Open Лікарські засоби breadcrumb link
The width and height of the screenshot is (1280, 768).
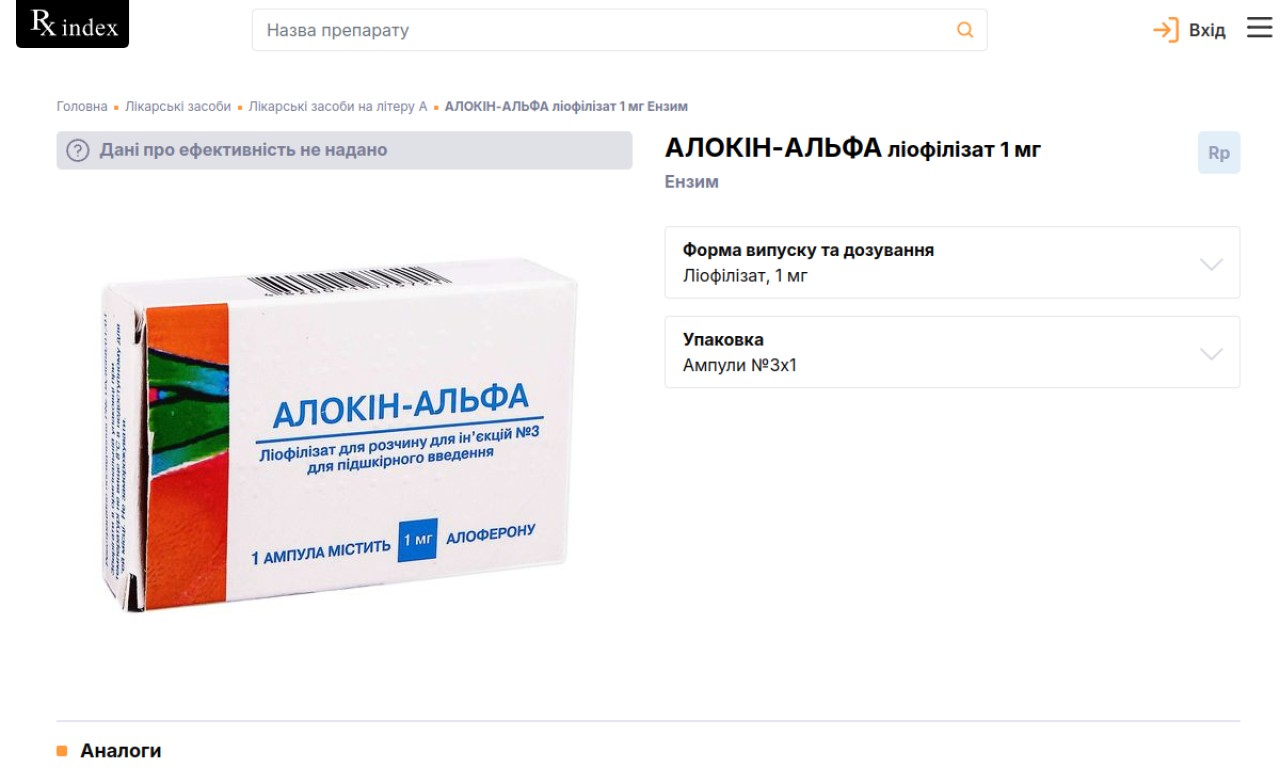click(178, 106)
